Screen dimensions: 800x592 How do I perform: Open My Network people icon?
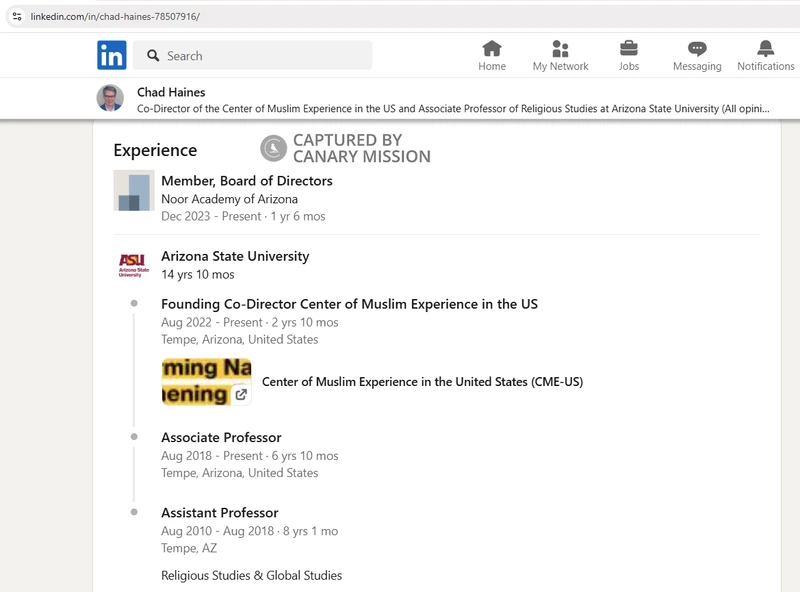pyautogui.click(x=560, y=49)
